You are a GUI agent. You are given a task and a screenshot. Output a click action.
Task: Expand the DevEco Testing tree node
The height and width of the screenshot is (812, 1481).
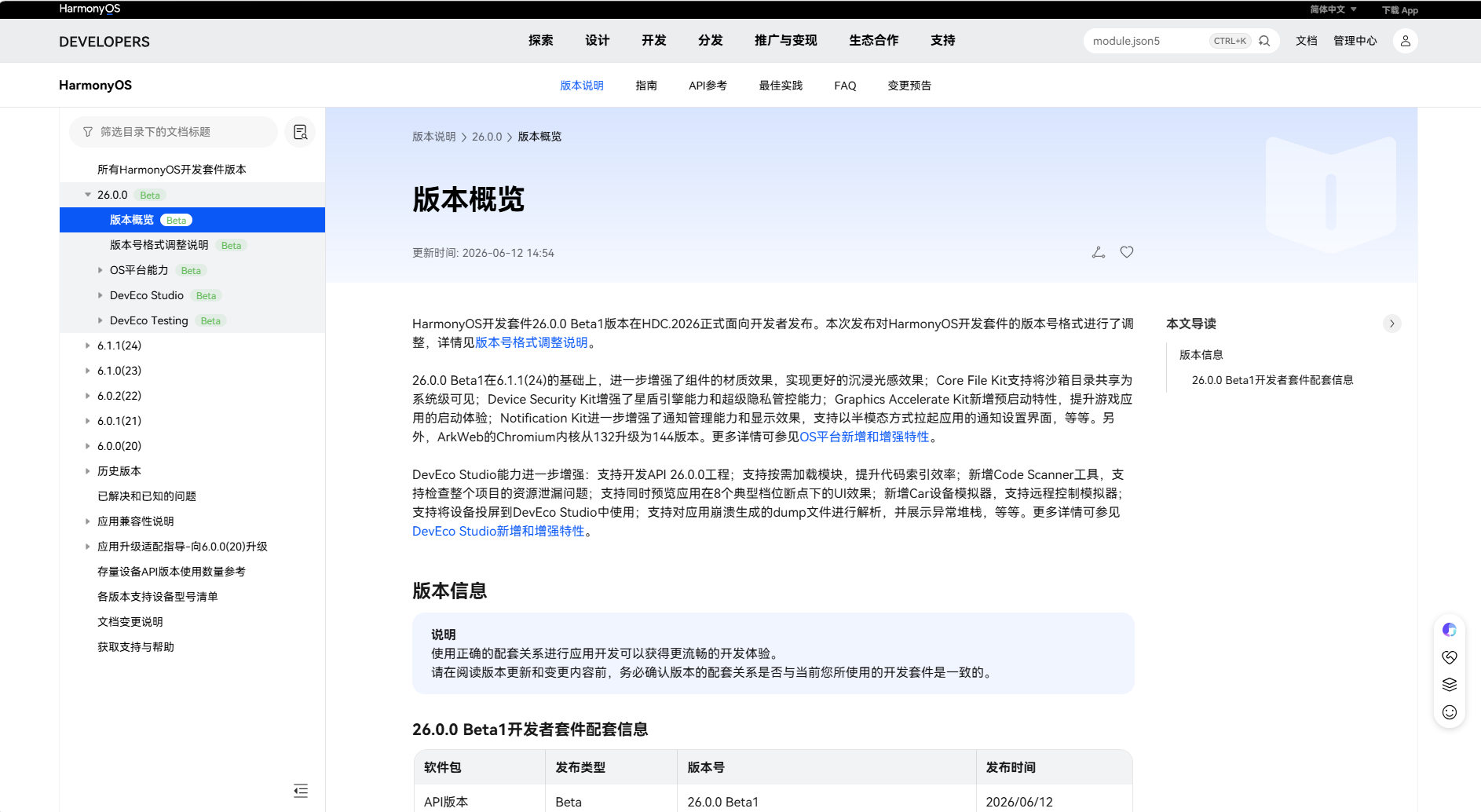100,320
